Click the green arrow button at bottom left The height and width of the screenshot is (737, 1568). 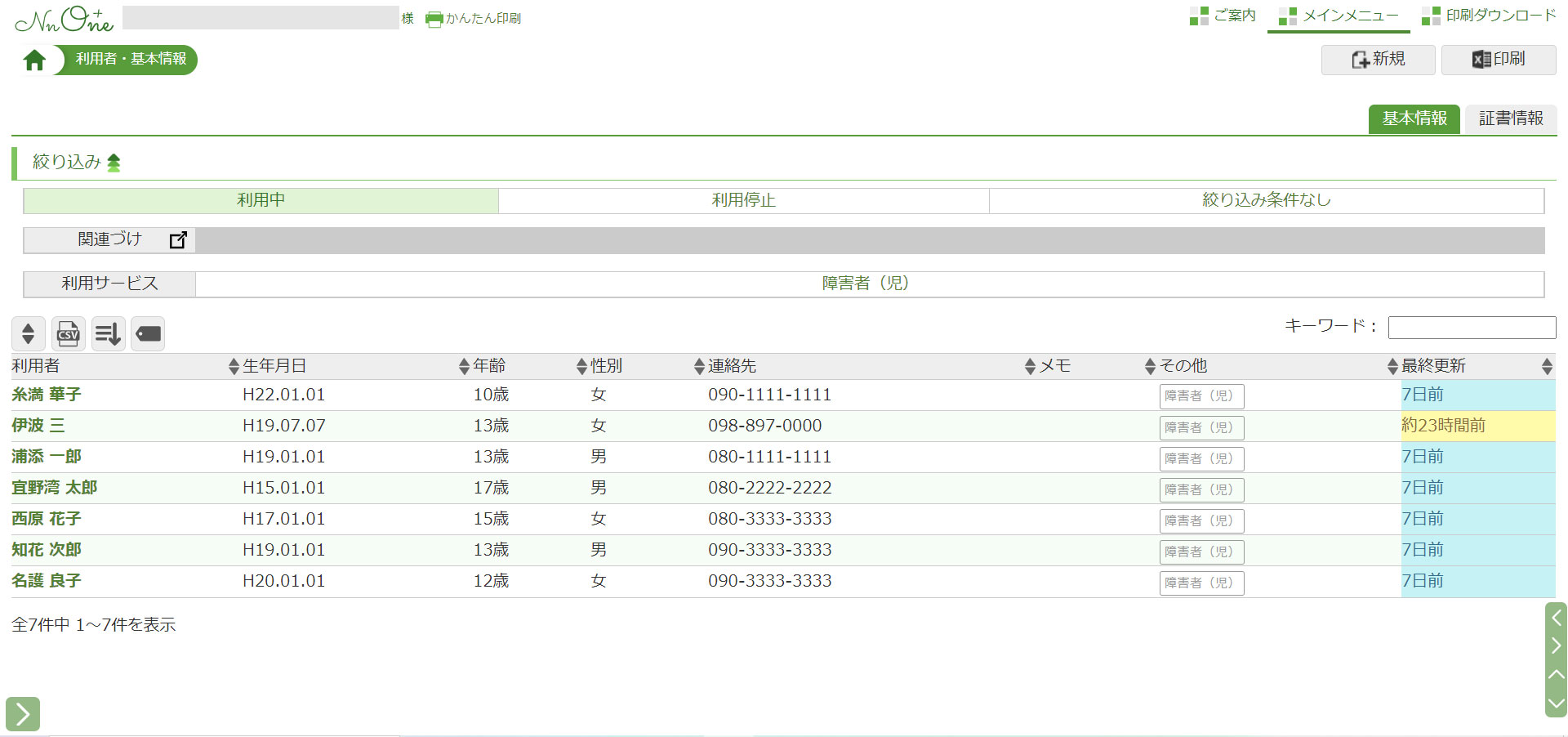pyautogui.click(x=23, y=714)
